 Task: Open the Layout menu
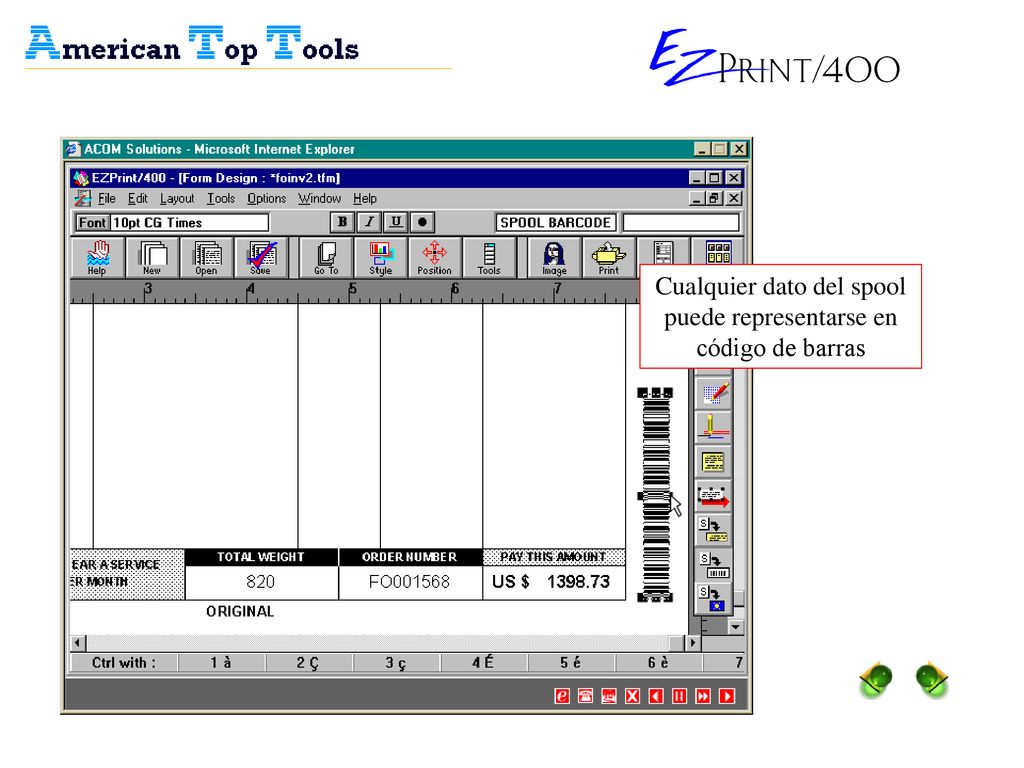point(177,199)
